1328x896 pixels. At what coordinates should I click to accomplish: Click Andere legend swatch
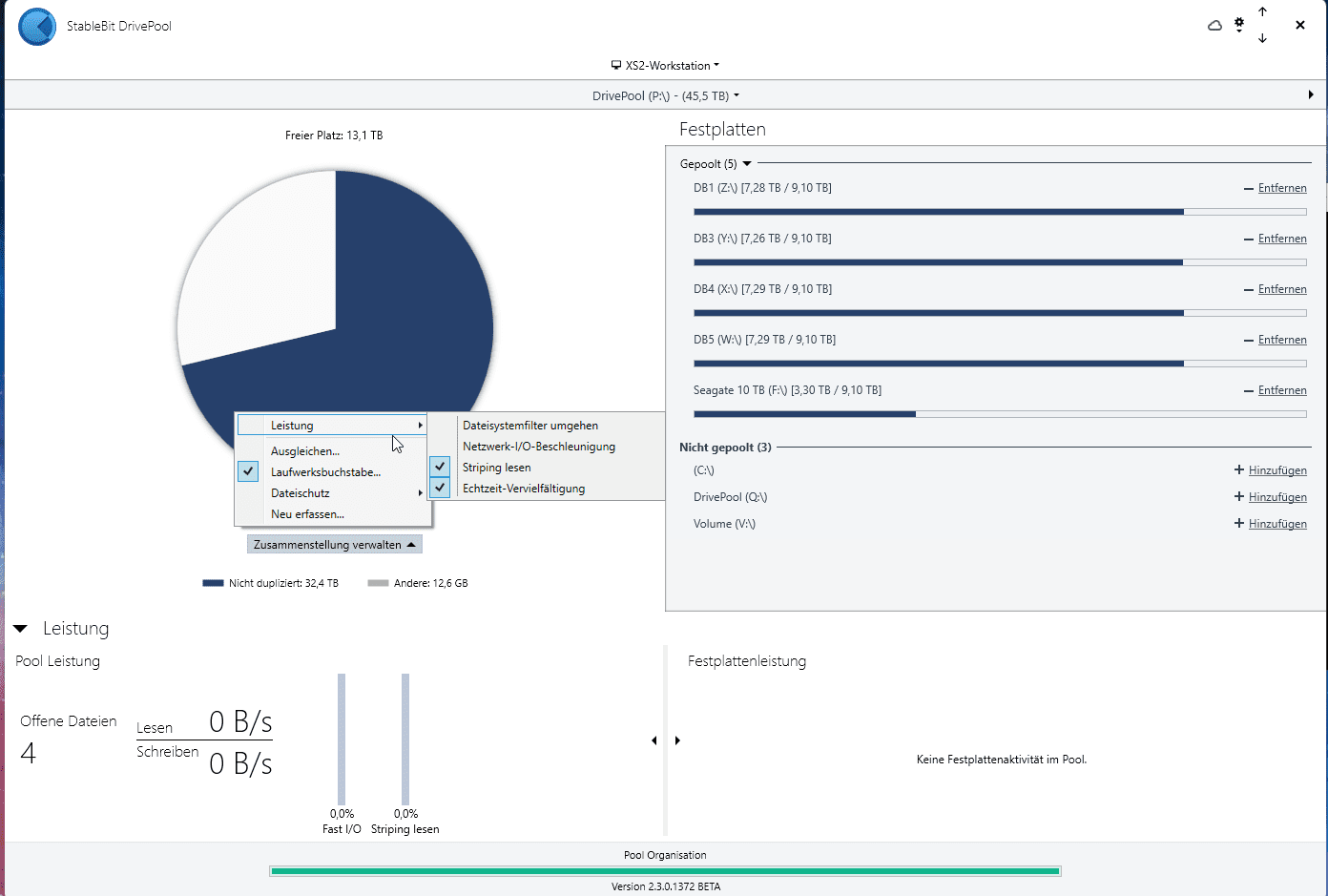point(378,583)
